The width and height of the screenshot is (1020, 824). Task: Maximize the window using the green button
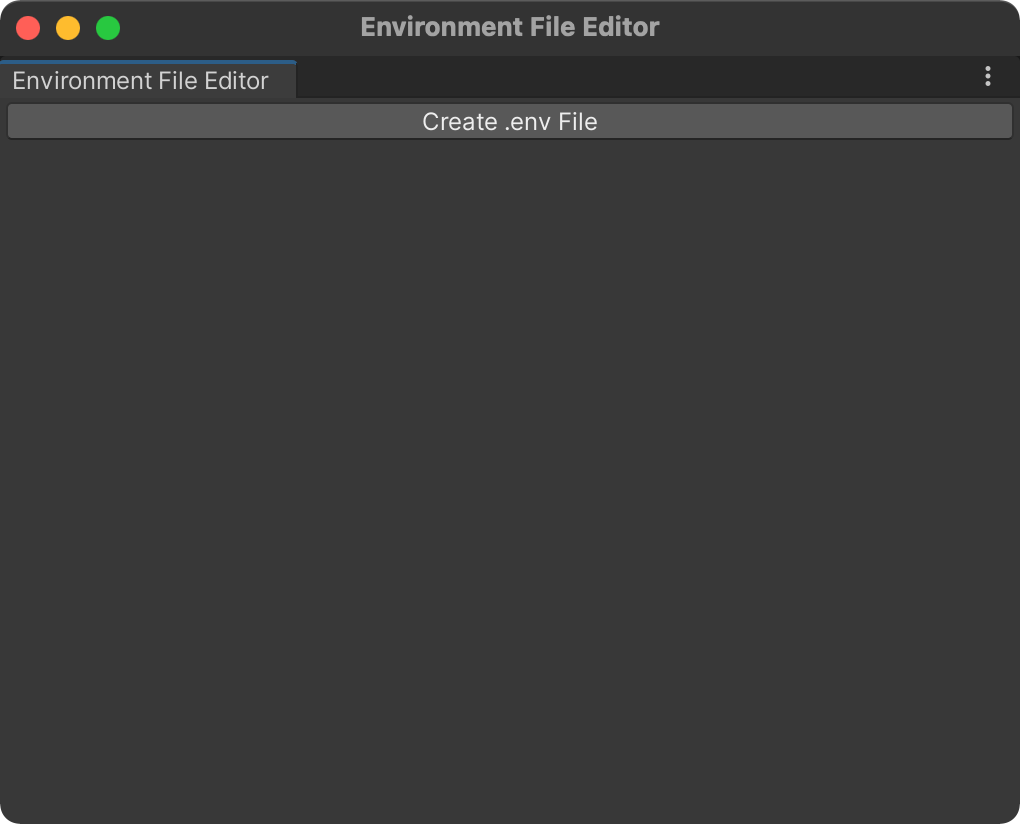click(x=108, y=28)
